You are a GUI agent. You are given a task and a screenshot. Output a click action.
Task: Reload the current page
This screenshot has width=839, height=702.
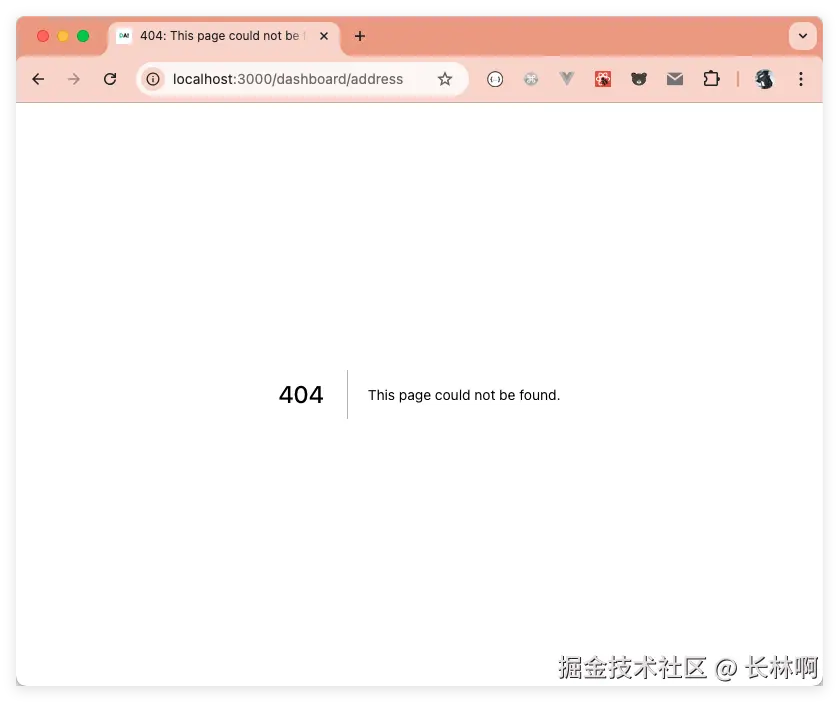[110, 79]
